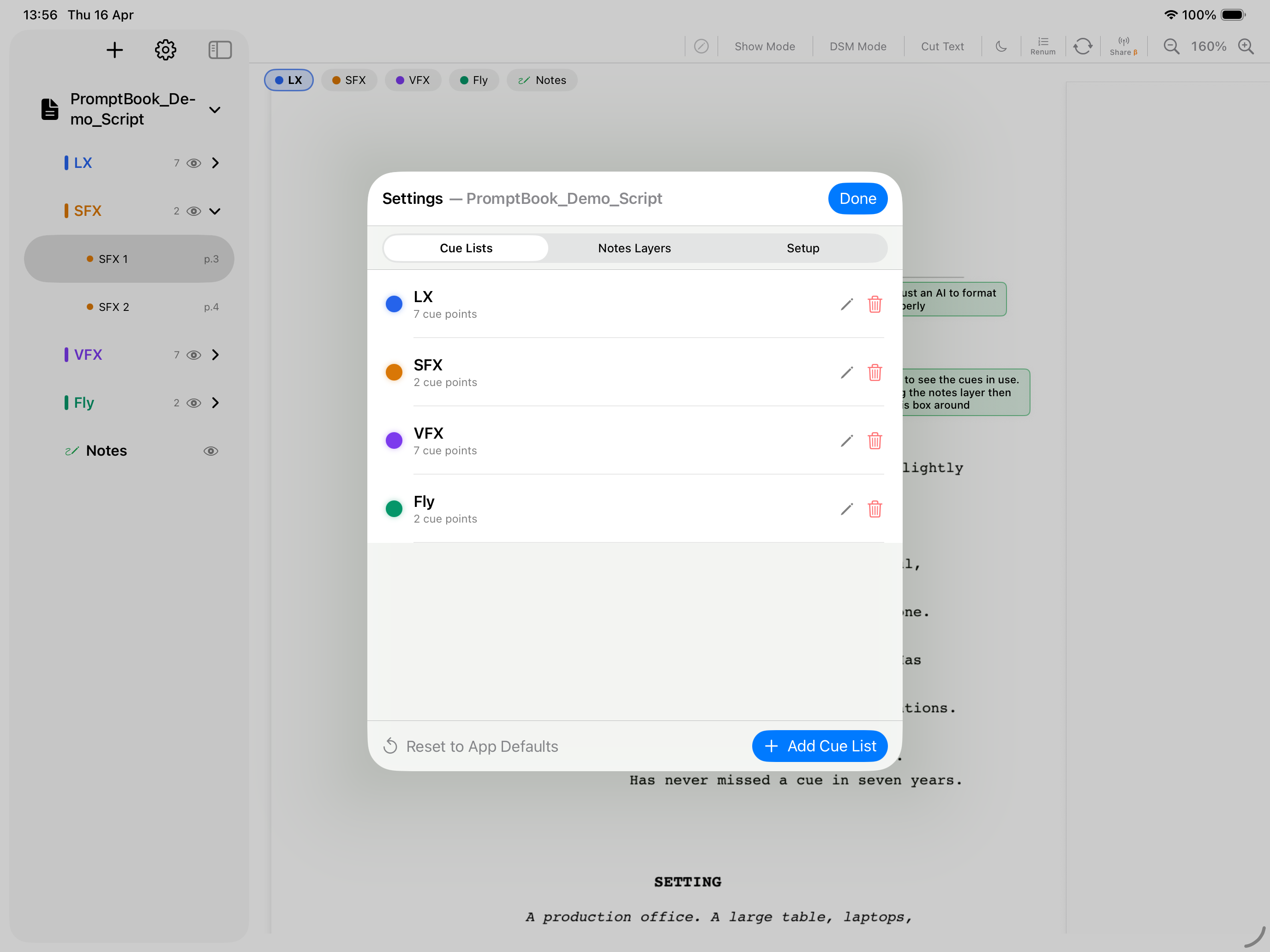Viewport: 1270px width, 952px height.
Task: Toggle Notes layer visibility eye
Action: 211,451
